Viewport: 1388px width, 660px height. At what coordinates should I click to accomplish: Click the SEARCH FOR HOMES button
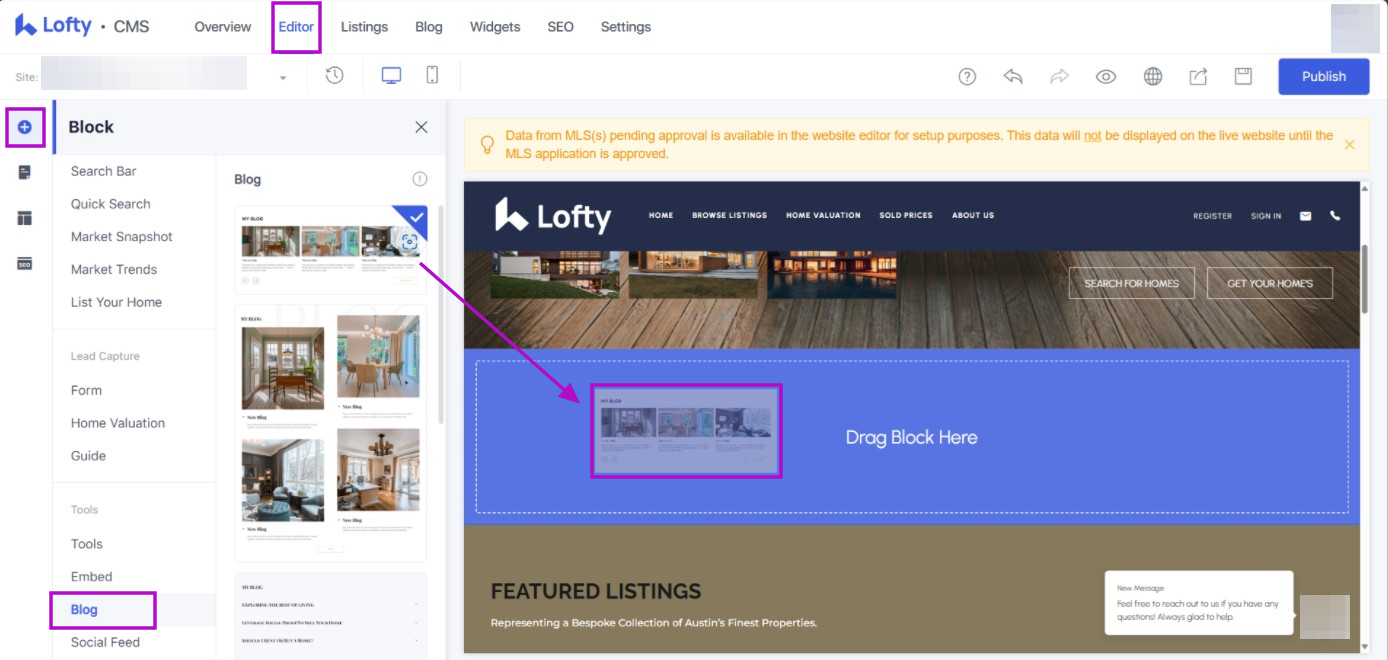tap(1132, 283)
